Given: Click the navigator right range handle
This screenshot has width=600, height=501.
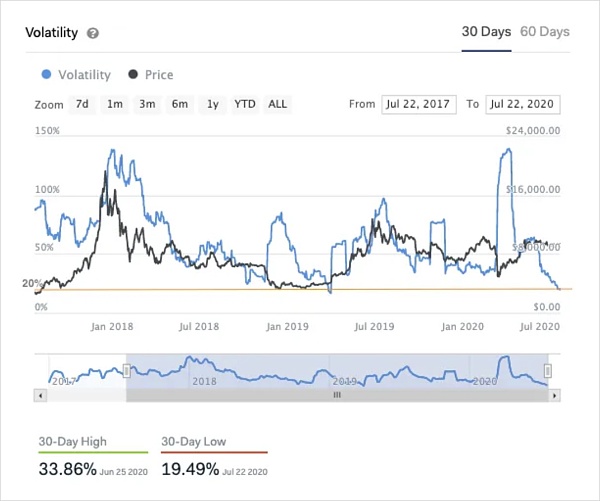Looking at the screenshot, I should click(x=548, y=370).
